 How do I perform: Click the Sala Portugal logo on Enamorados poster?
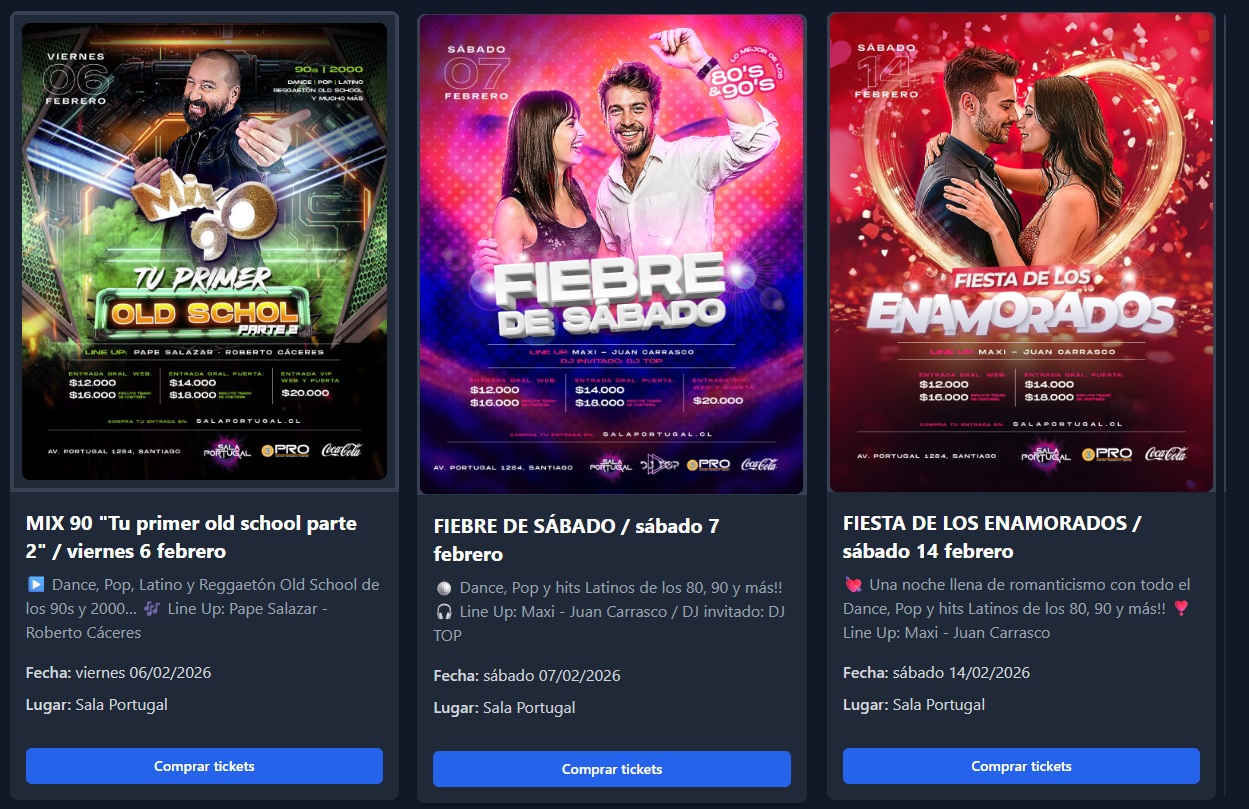tap(1046, 455)
